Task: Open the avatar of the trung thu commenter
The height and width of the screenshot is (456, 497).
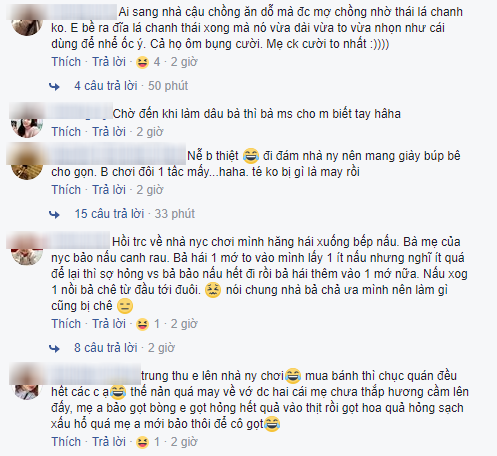Action: pos(27,384)
